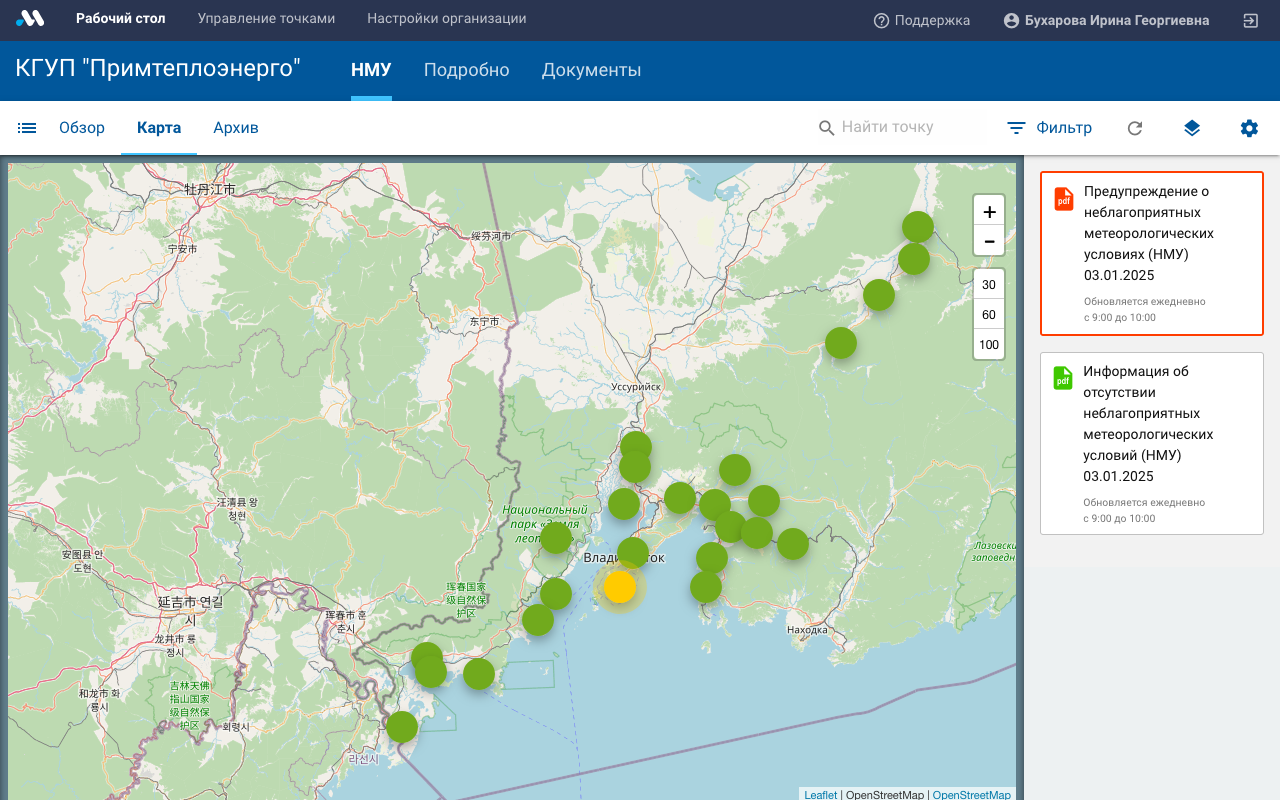Click the search magnifier icon
This screenshot has height=800, width=1280.
tap(826, 128)
